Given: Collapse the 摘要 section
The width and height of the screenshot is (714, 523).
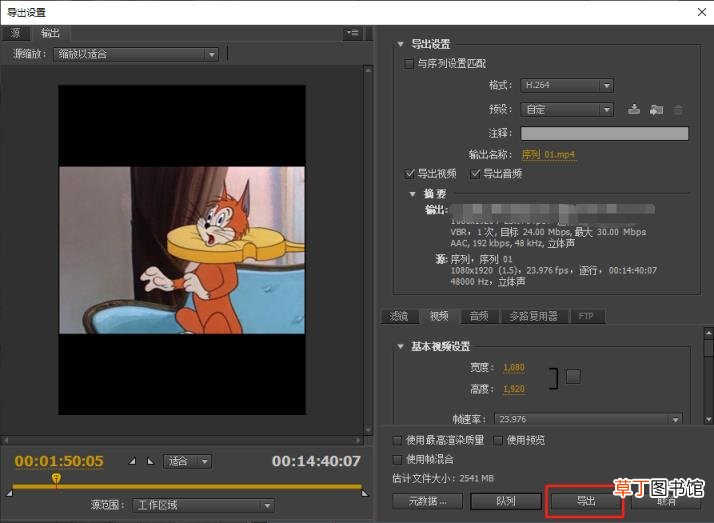Looking at the screenshot, I should click(x=412, y=194).
